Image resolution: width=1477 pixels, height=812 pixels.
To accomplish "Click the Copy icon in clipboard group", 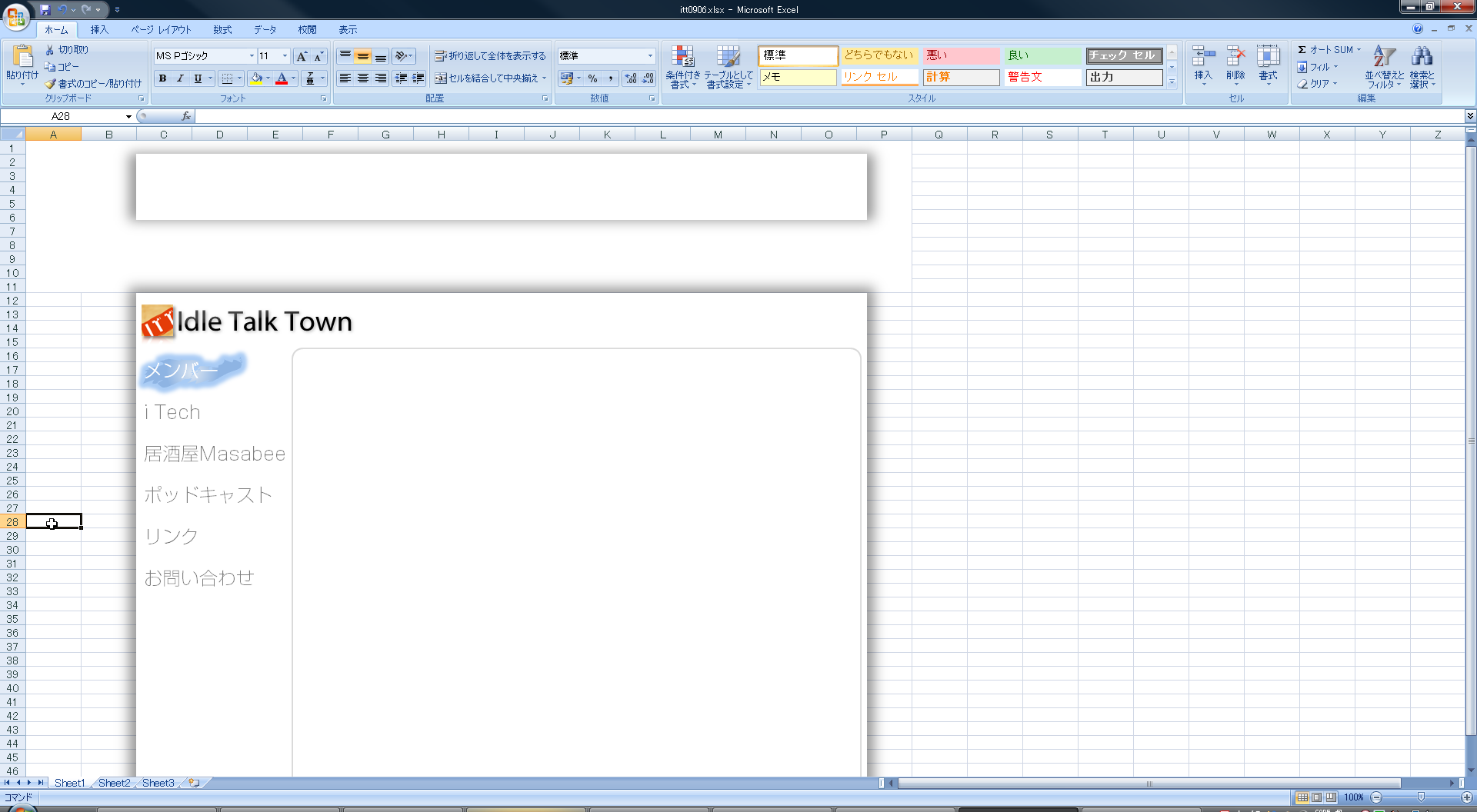I will point(50,67).
